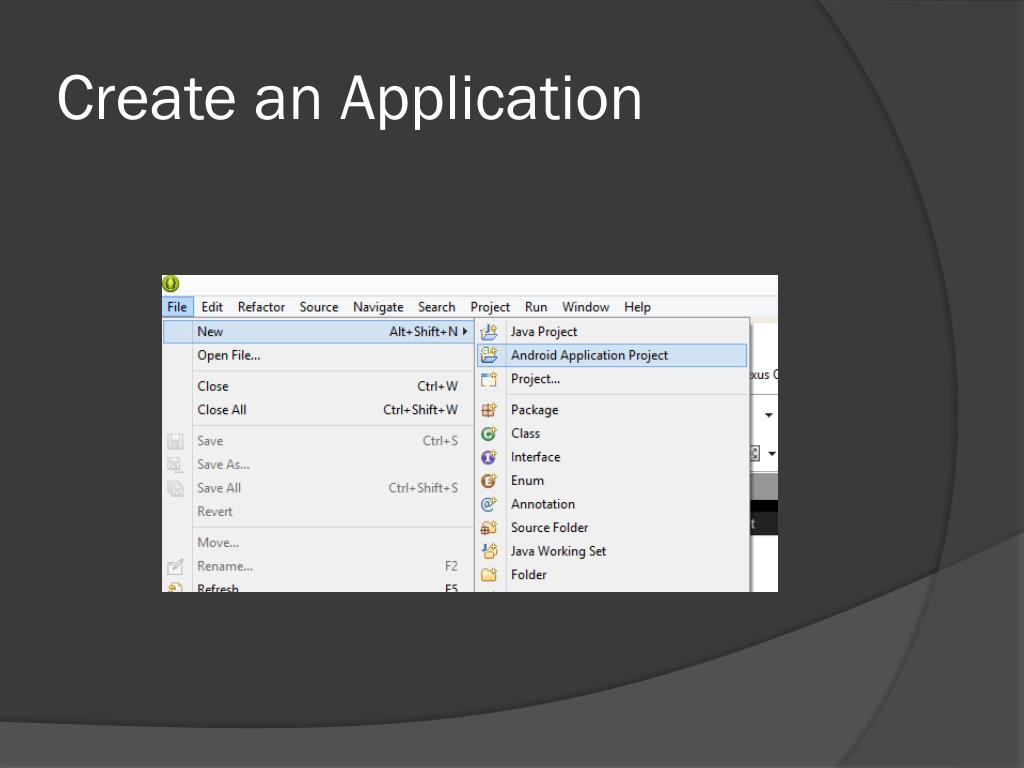
Task: Click the Save floppy disk icon
Action: tap(175, 441)
